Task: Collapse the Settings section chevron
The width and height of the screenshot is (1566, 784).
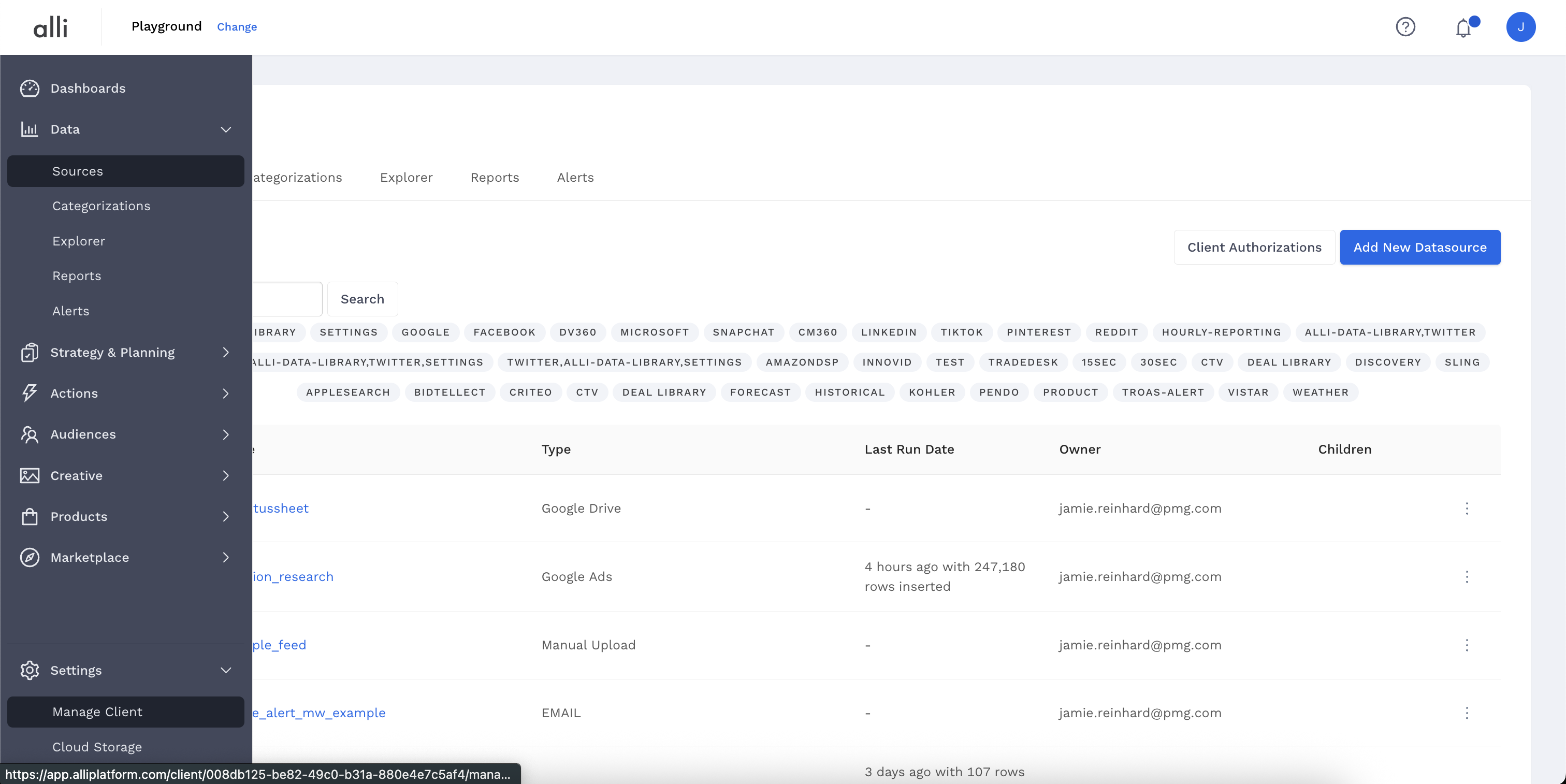Action: [226, 671]
